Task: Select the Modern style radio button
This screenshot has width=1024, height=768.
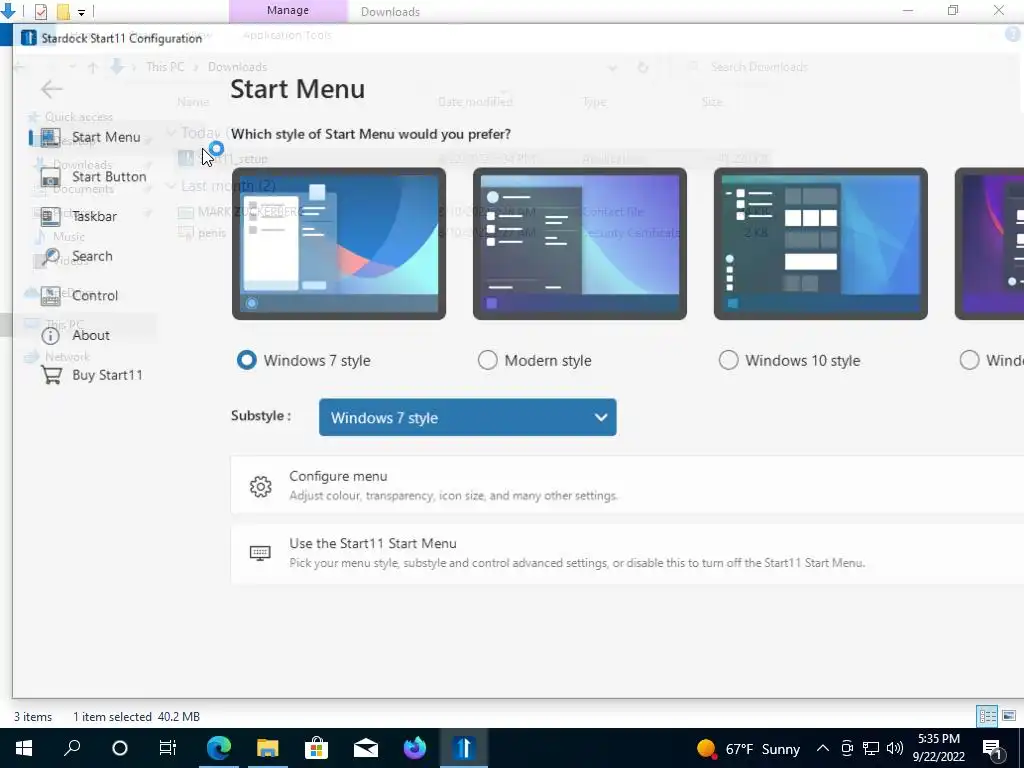Action: point(488,360)
